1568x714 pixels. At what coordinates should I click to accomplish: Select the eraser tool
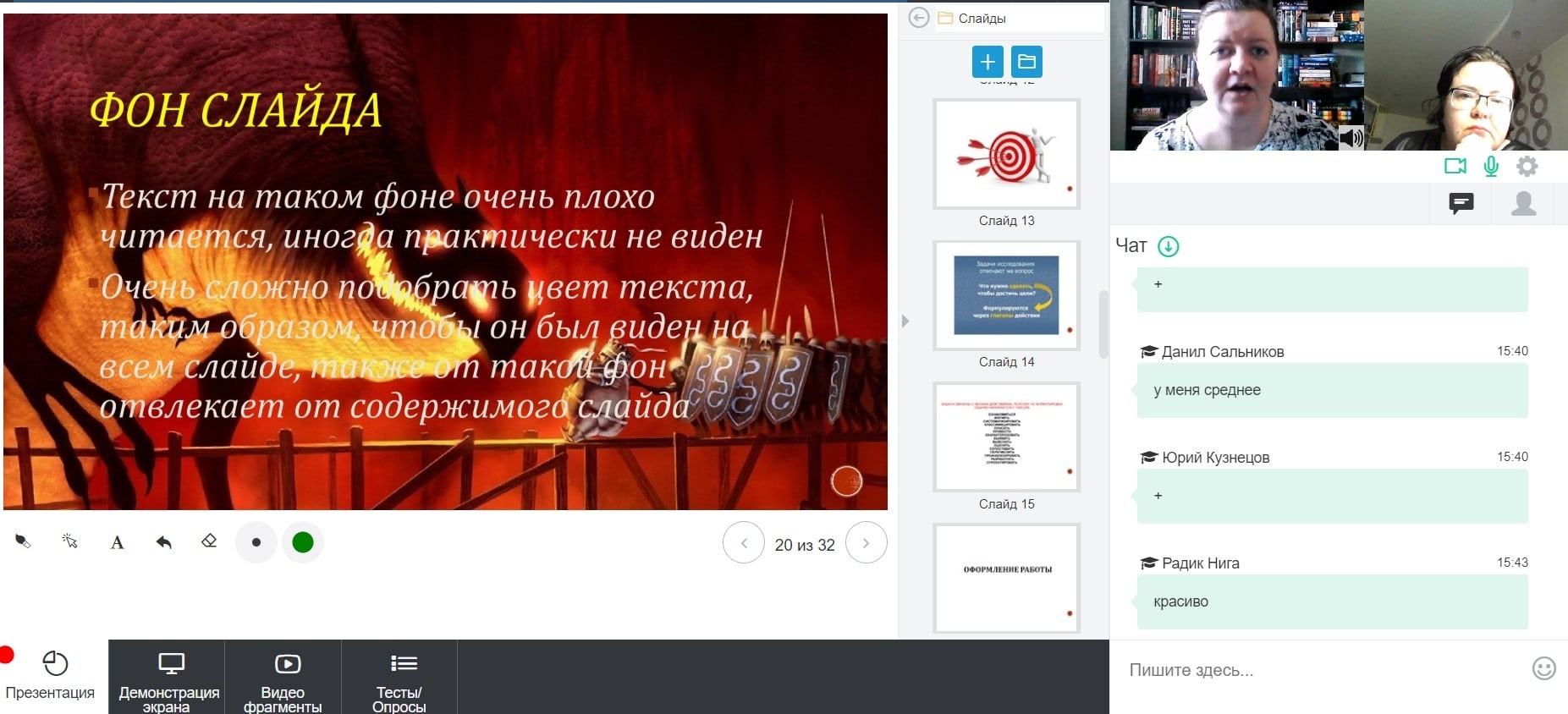[209, 541]
